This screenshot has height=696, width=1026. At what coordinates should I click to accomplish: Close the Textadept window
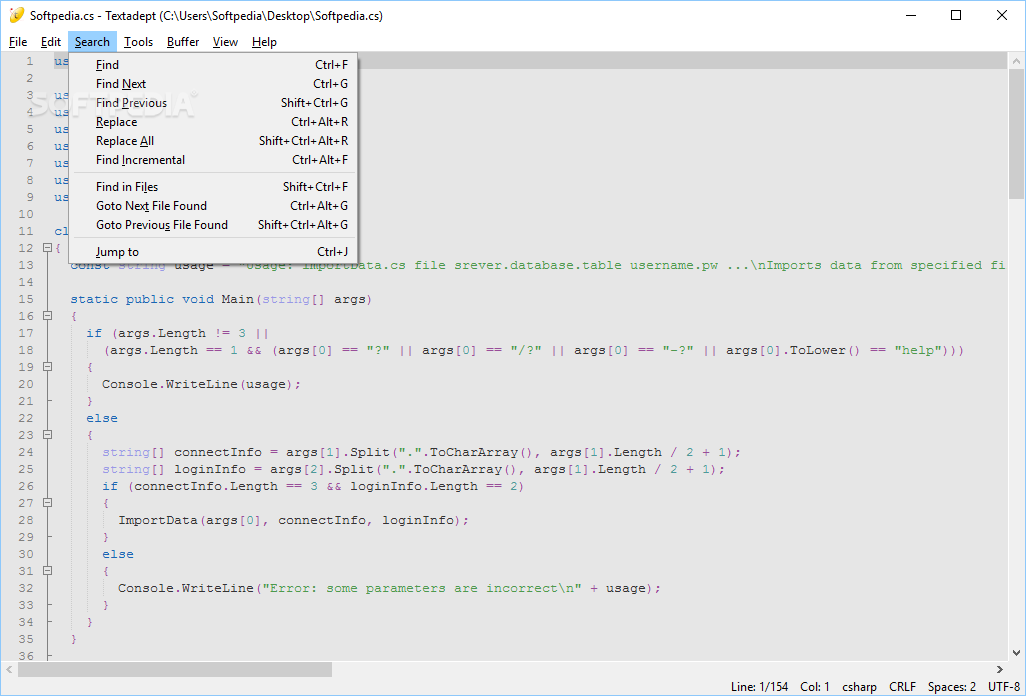[x=1002, y=15]
